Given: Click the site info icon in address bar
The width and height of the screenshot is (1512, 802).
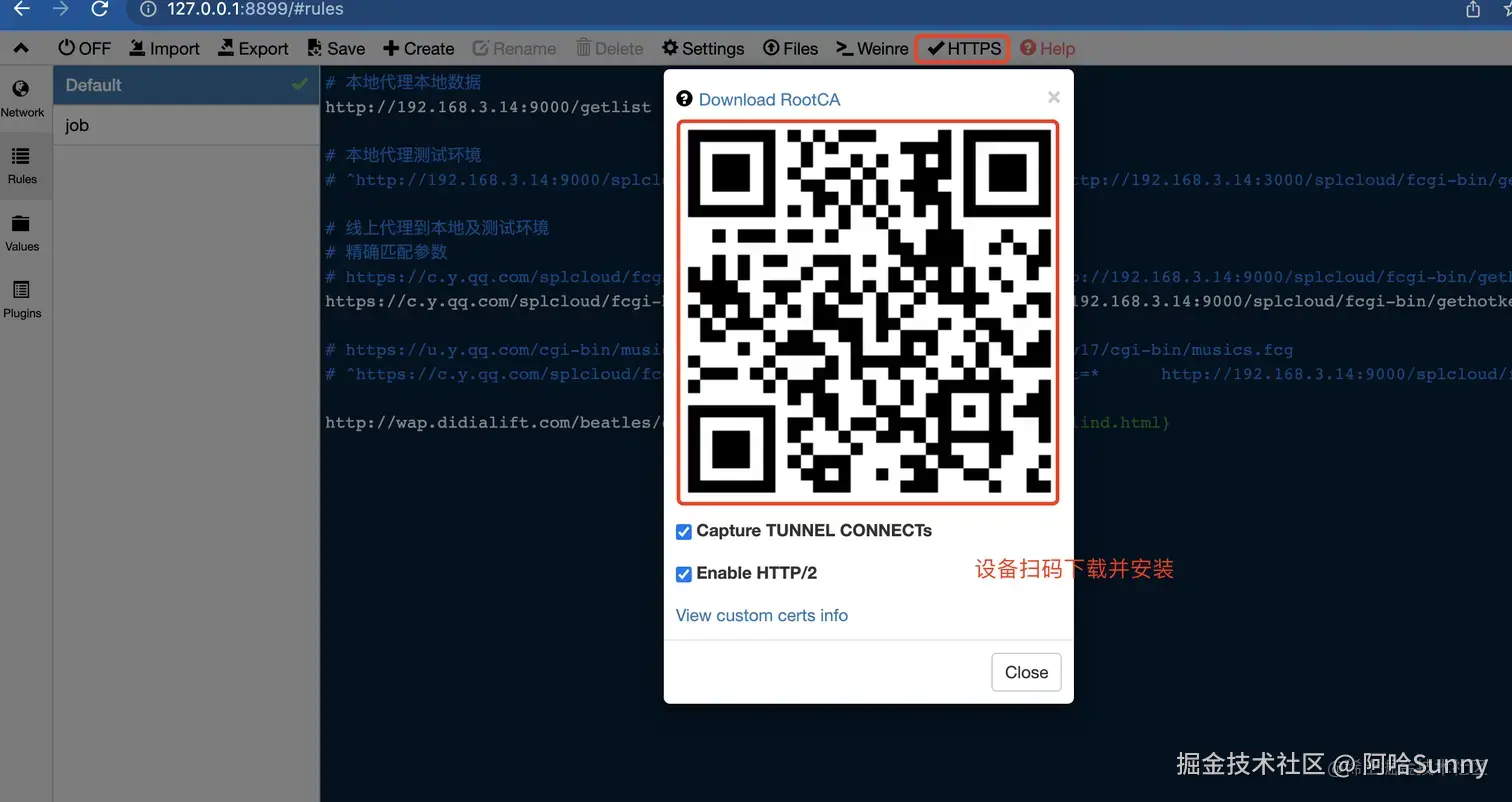Looking at the screenshot, I should coord(148,9).
